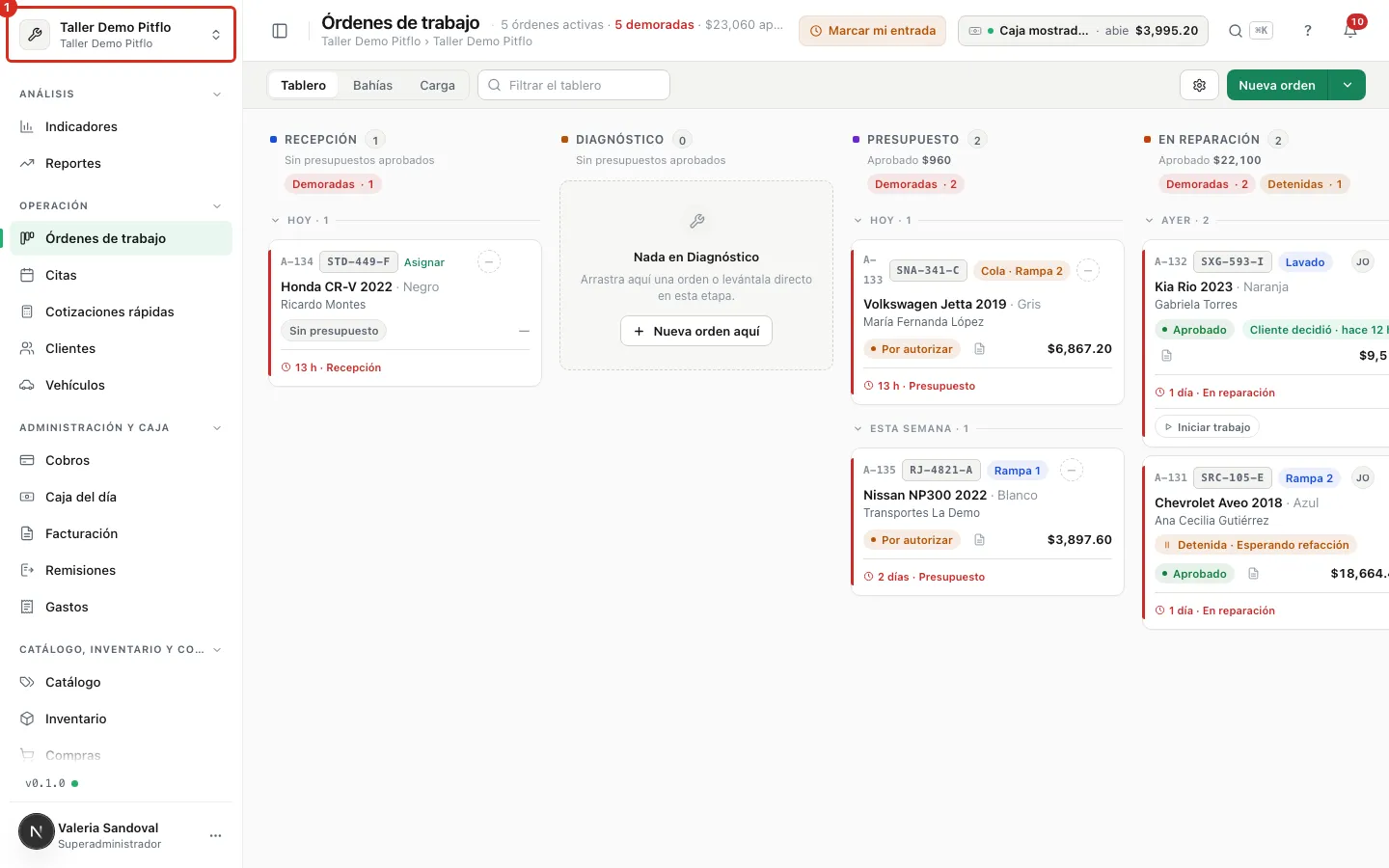Collapse Administración y Caja section
1389x868 pixels.
217,428
